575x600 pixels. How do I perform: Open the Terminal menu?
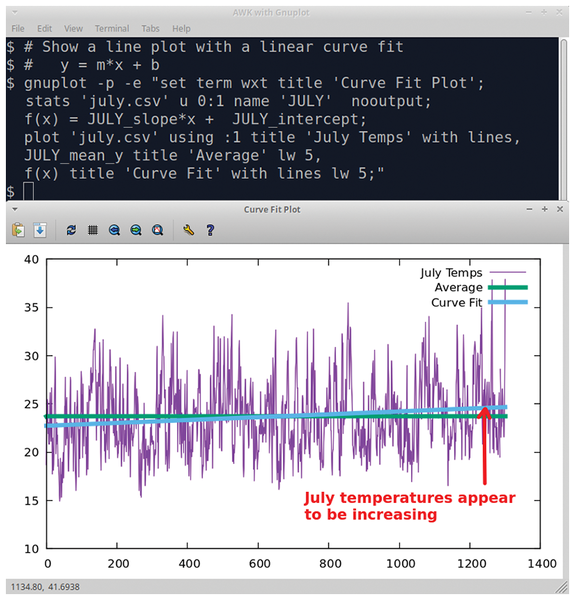pos(112,29)
